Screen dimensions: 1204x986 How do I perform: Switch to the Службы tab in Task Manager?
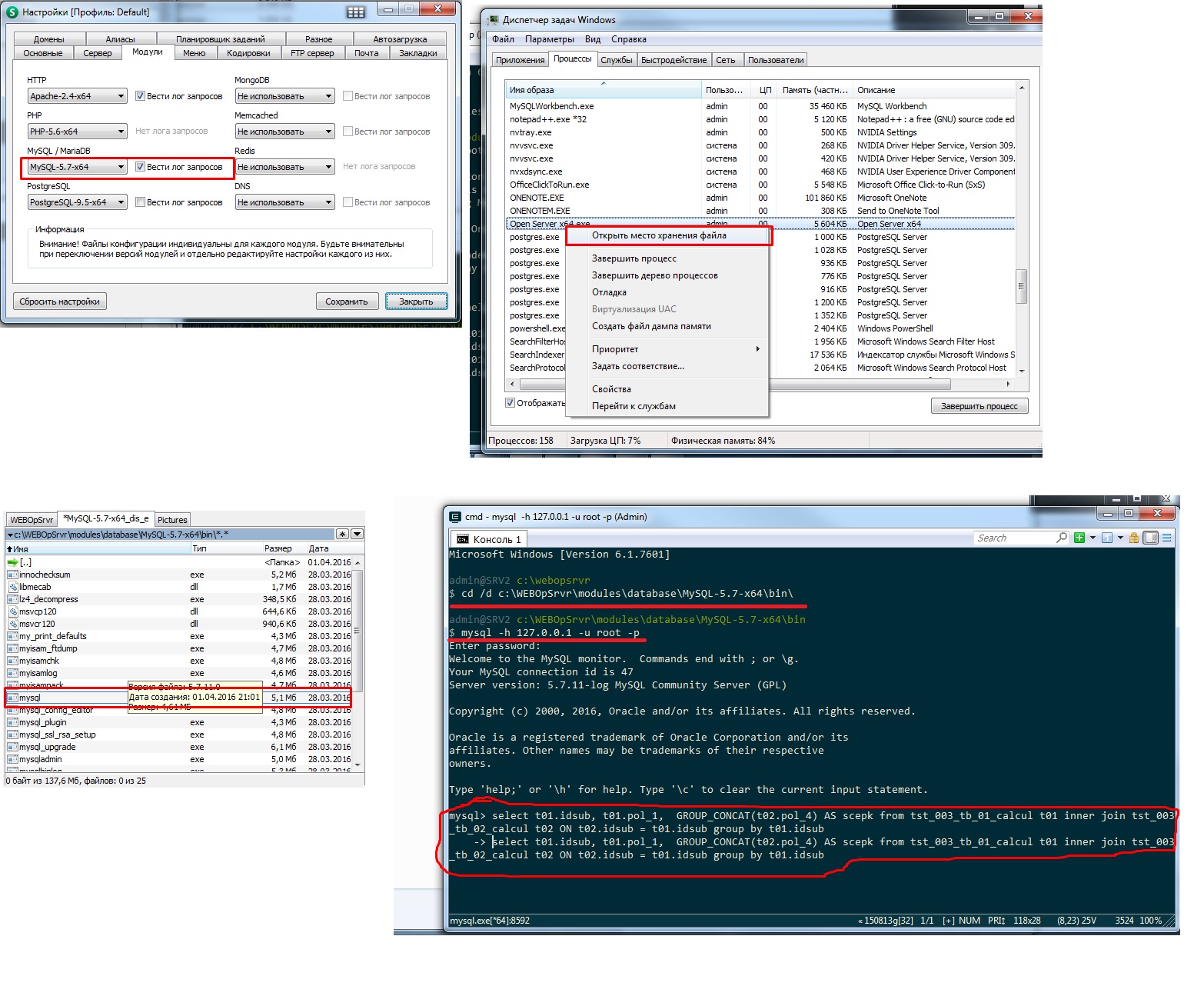[x=616, y=60]
